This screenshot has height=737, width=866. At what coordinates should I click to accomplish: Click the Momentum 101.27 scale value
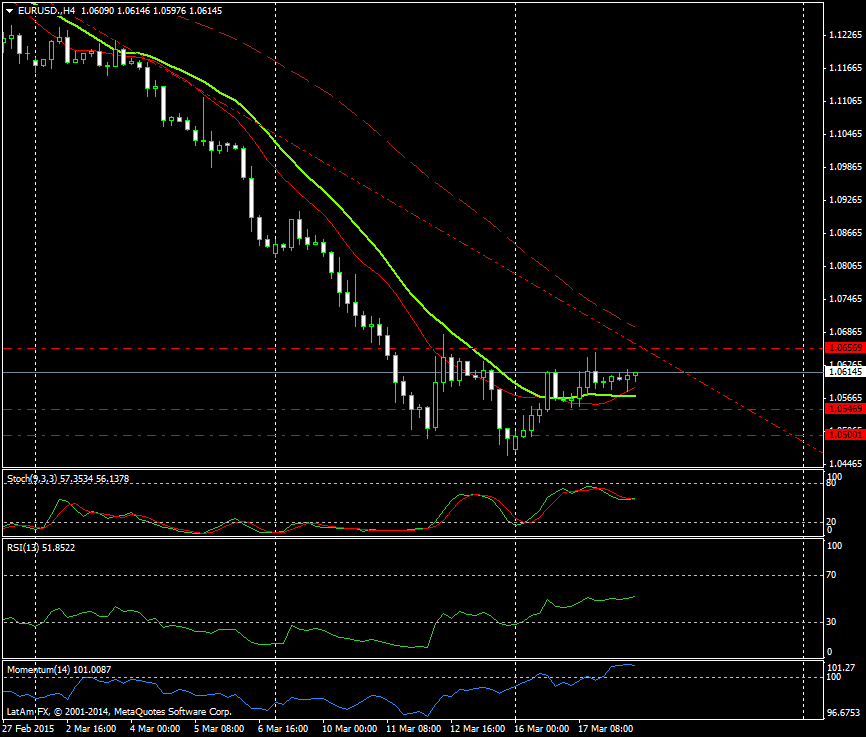coord(841,667)
